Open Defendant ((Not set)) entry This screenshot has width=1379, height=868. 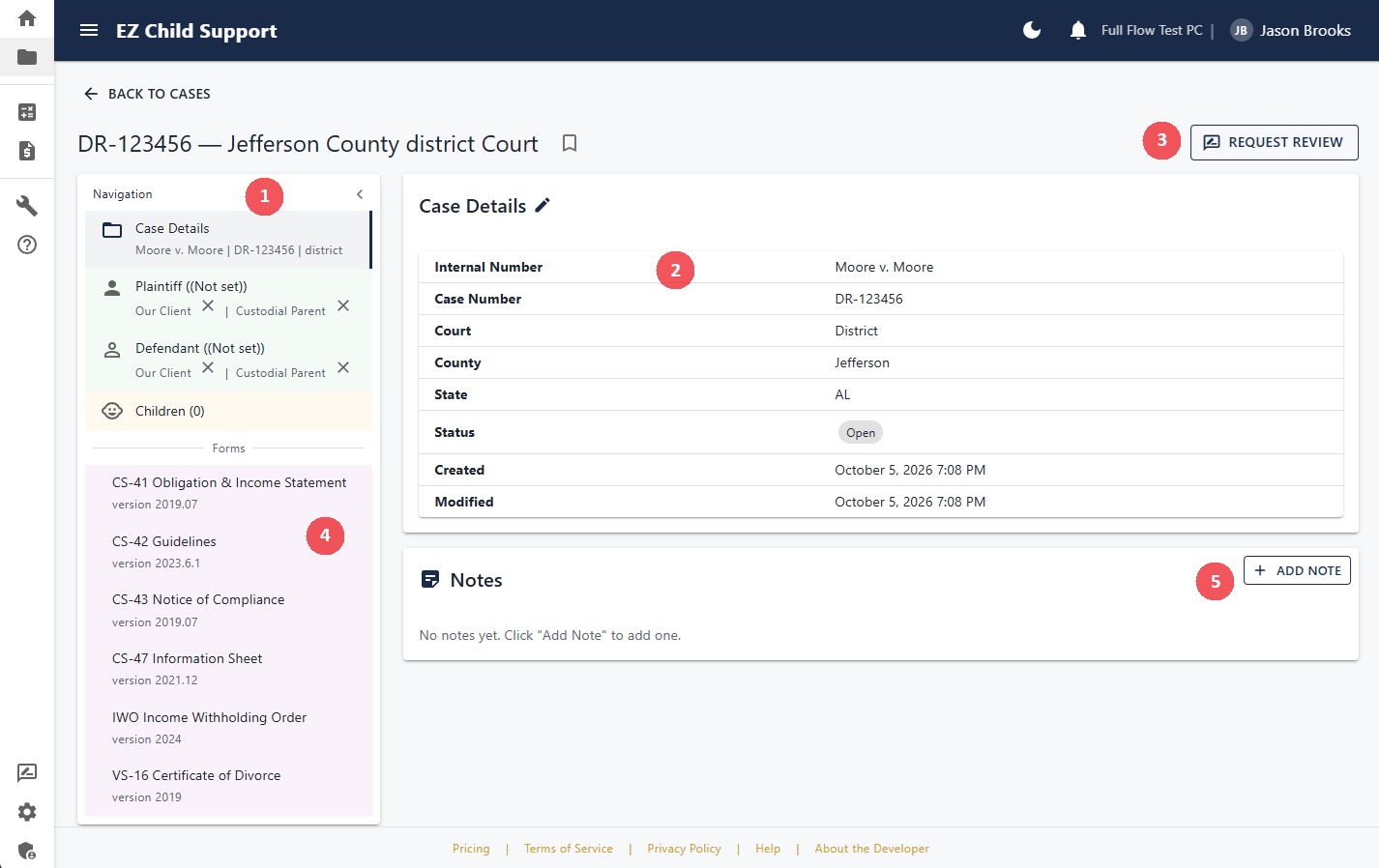point(228,360)
